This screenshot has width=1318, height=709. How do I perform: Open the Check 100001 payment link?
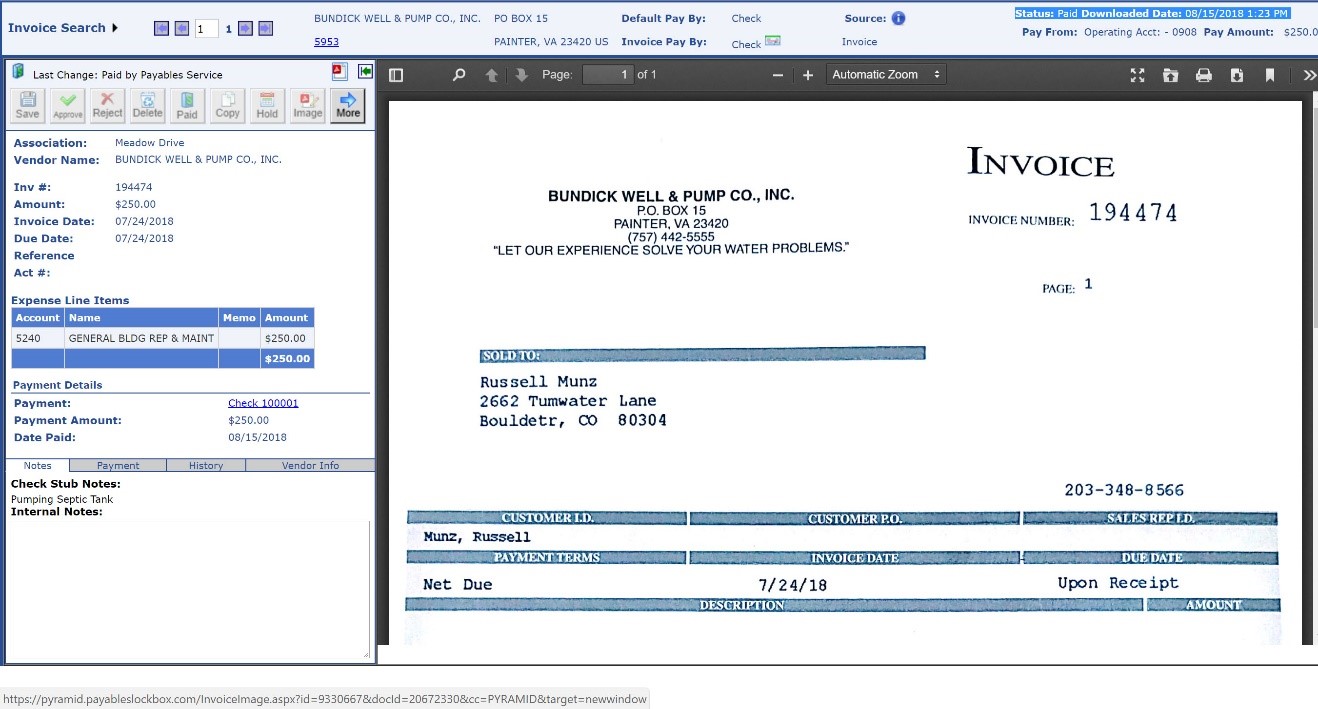tap(263, 403)
